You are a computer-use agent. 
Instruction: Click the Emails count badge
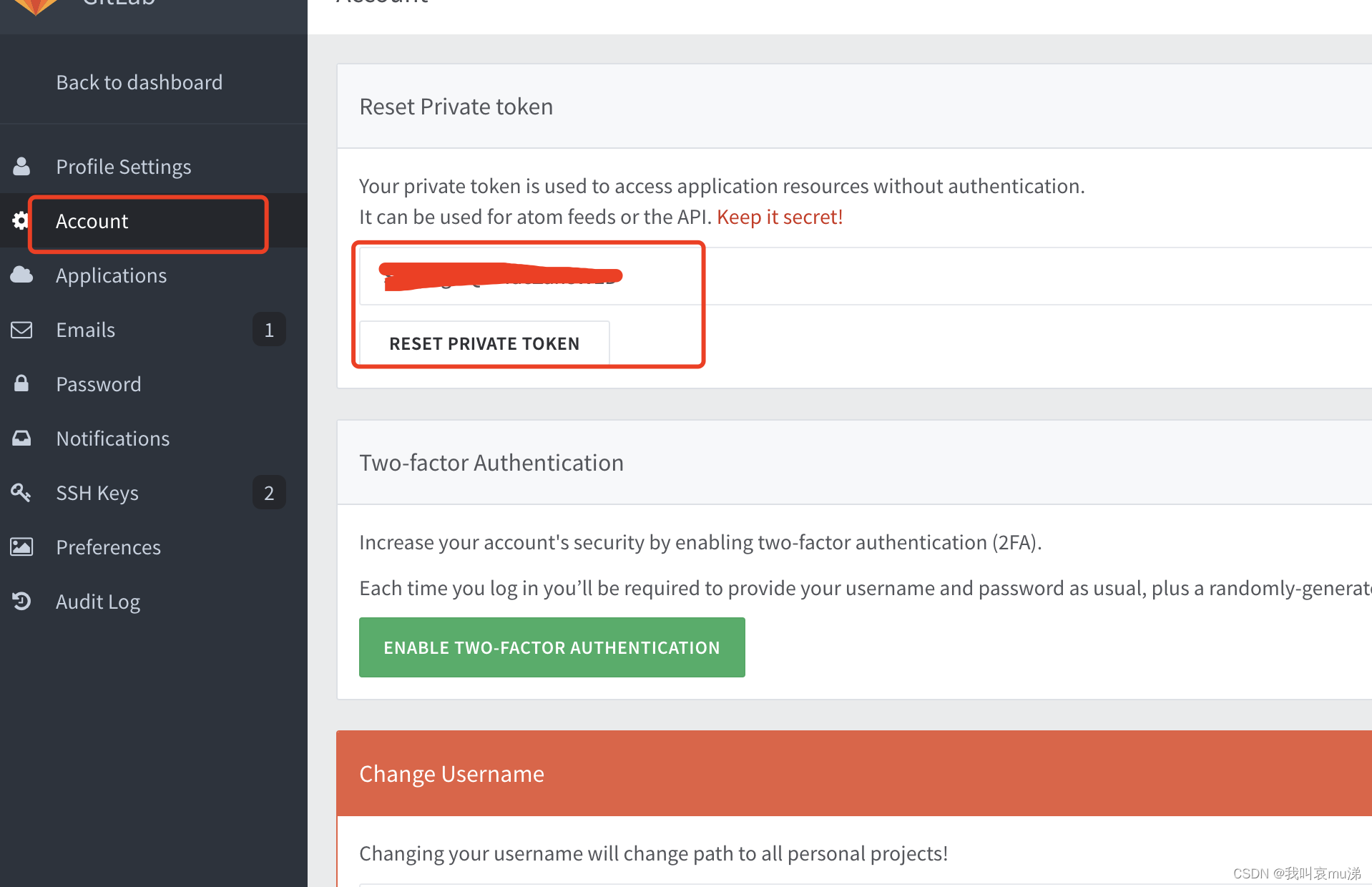[x=269, y=329]
